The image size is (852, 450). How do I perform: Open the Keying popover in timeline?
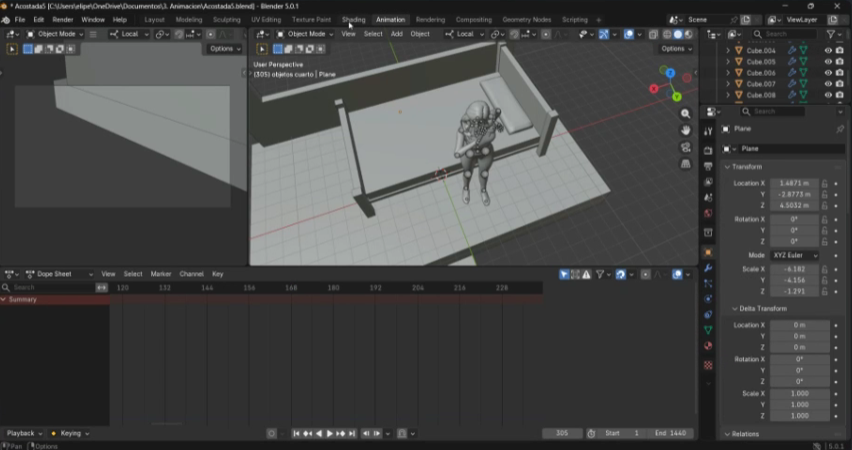[x=71, y=433]
